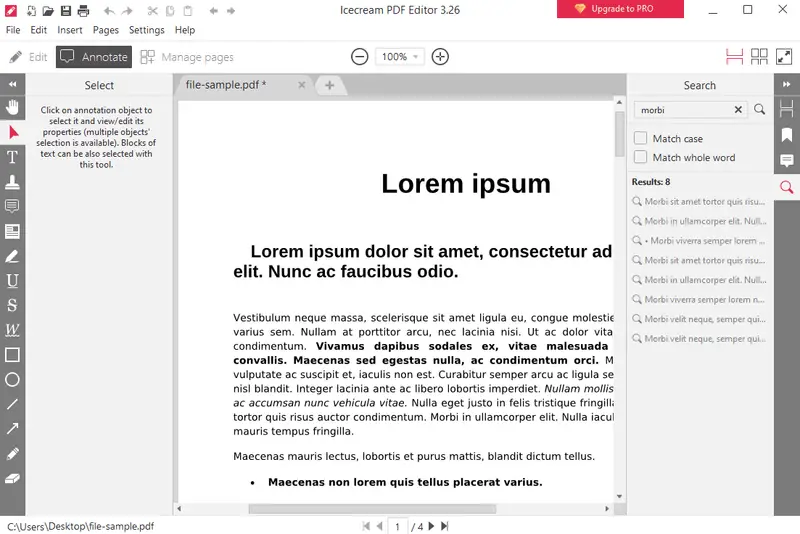Screen dimensions: 800x534
Task: Activate the Underline text tool
Action: (x=12, y=281)
